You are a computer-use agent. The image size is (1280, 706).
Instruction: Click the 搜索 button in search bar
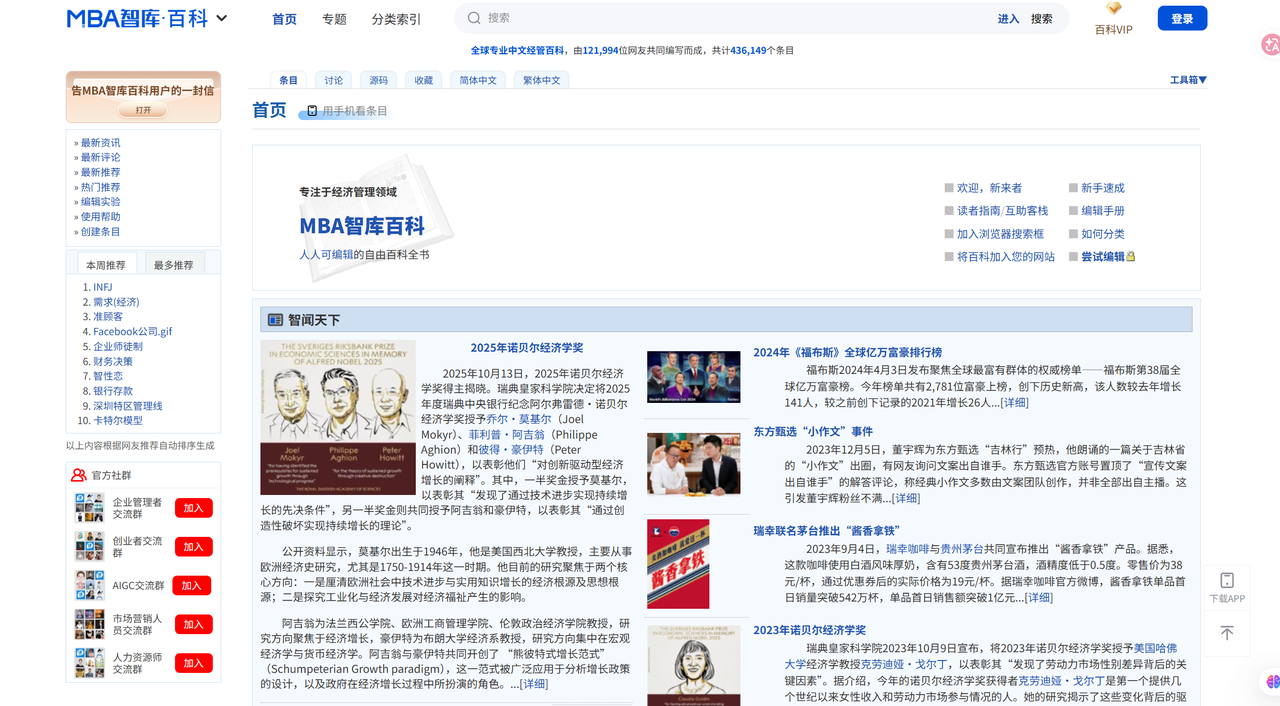1042,19
